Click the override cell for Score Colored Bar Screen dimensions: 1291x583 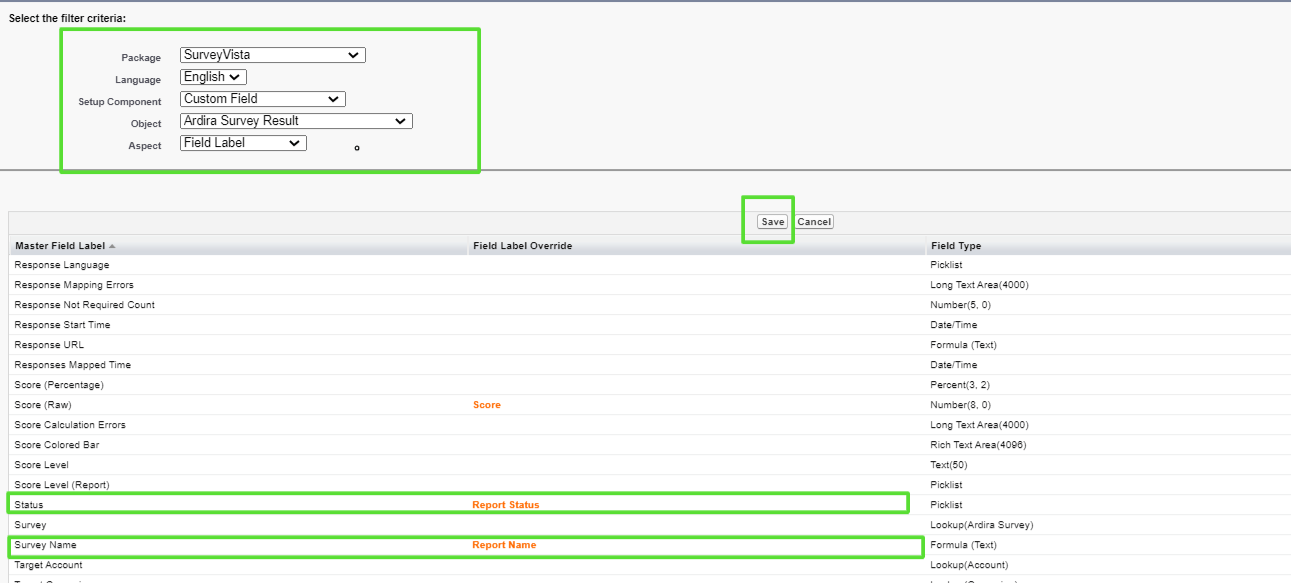pyautogui.click(x=600, y=444)
